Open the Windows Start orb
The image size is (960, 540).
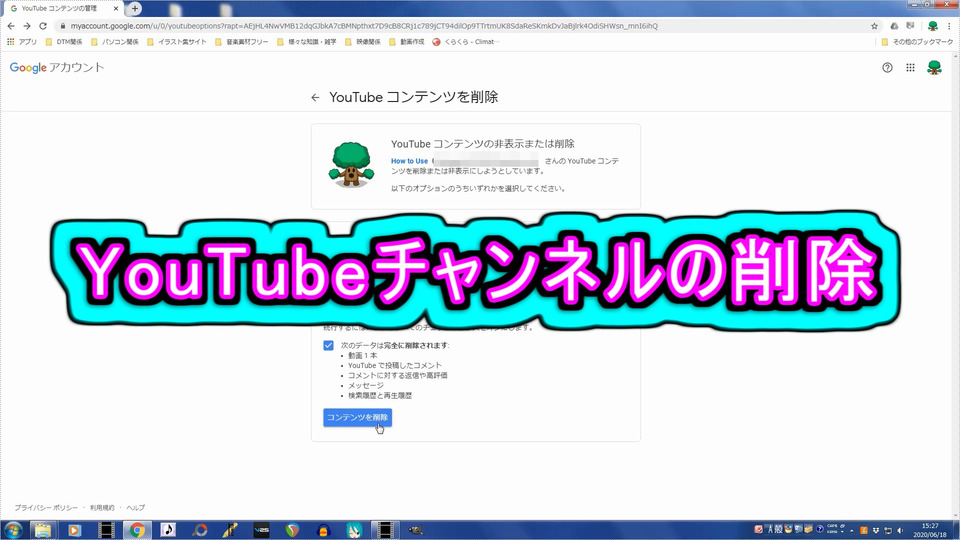pyautogui.click(x=13, y=530)
